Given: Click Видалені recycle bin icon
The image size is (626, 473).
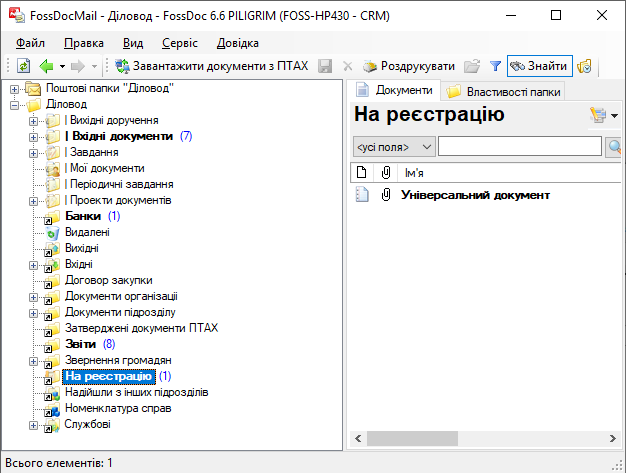Looking at the screenshot, I should pyautogui.click(x=52, y=233).
